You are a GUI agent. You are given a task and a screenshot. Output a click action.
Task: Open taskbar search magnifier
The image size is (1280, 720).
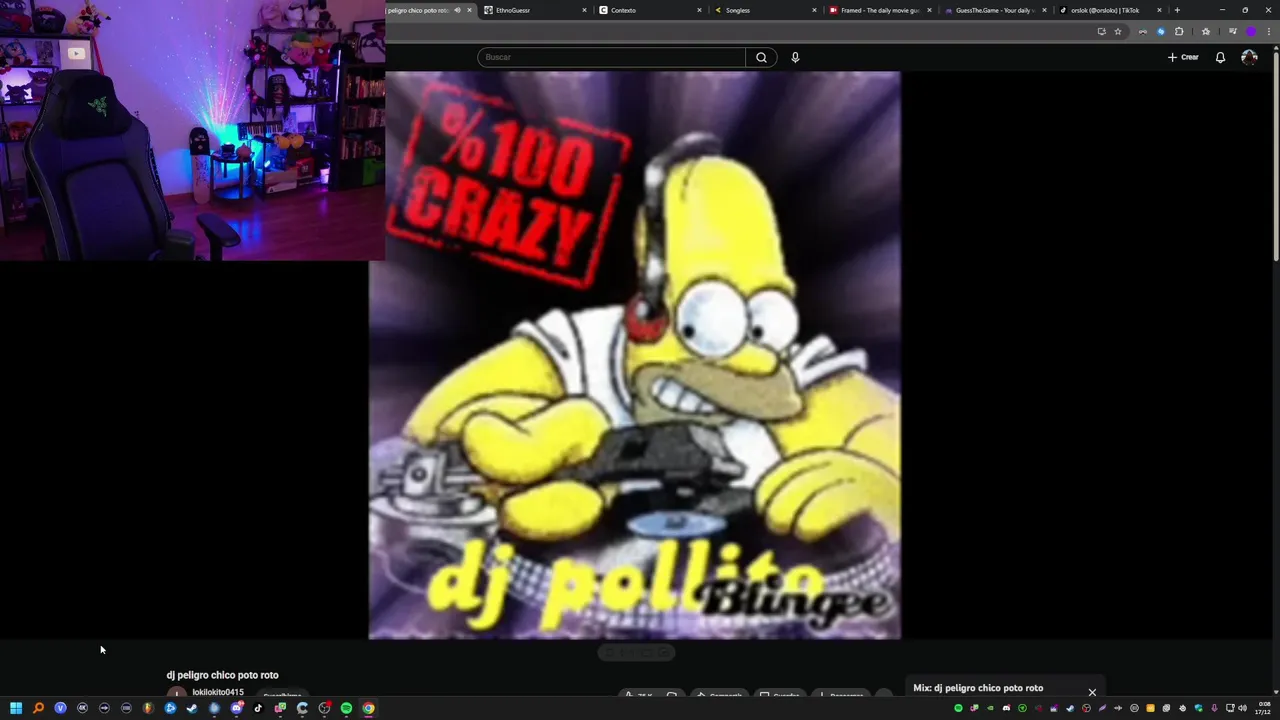[38, 708]
